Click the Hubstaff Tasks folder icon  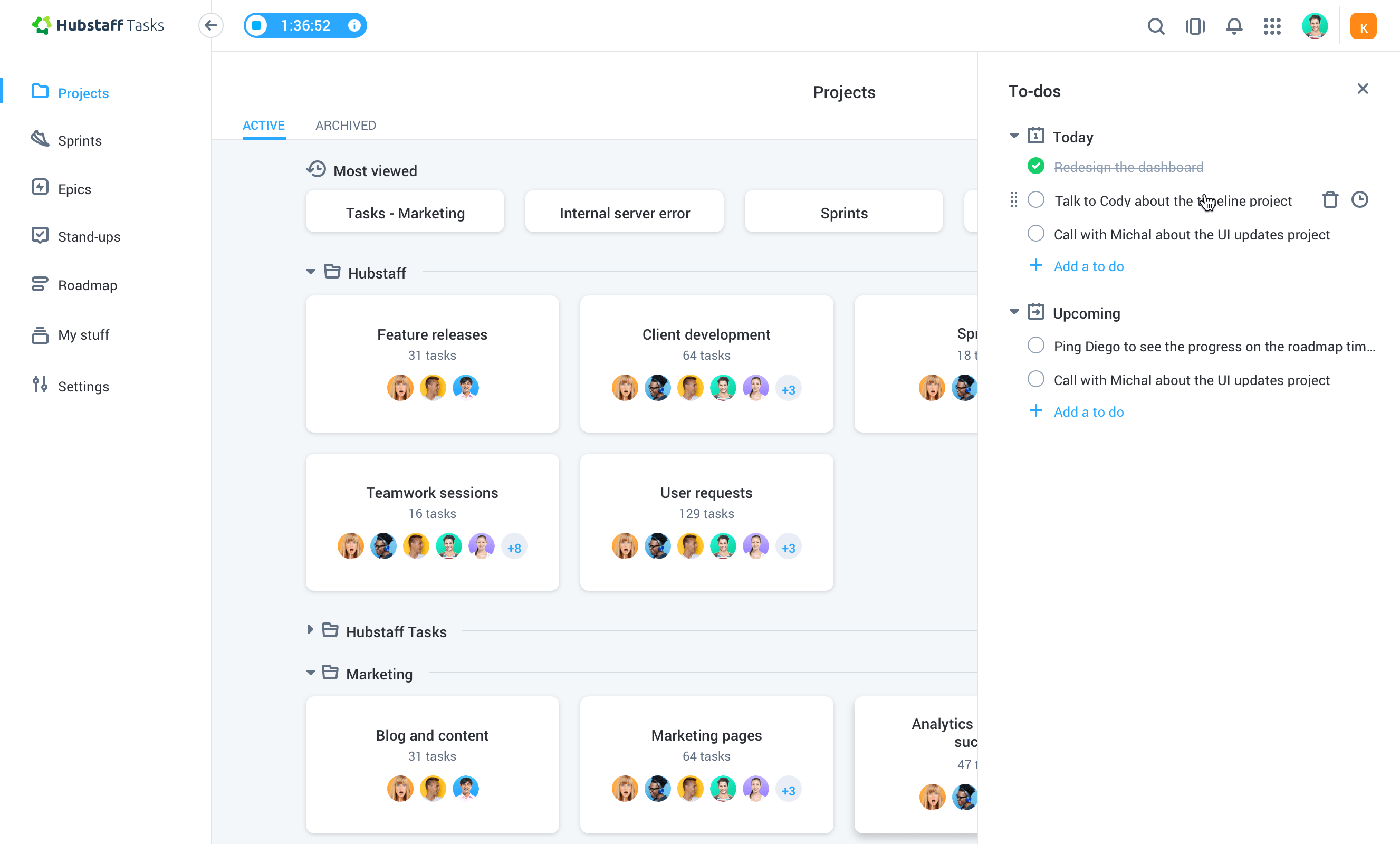(330, 630)
